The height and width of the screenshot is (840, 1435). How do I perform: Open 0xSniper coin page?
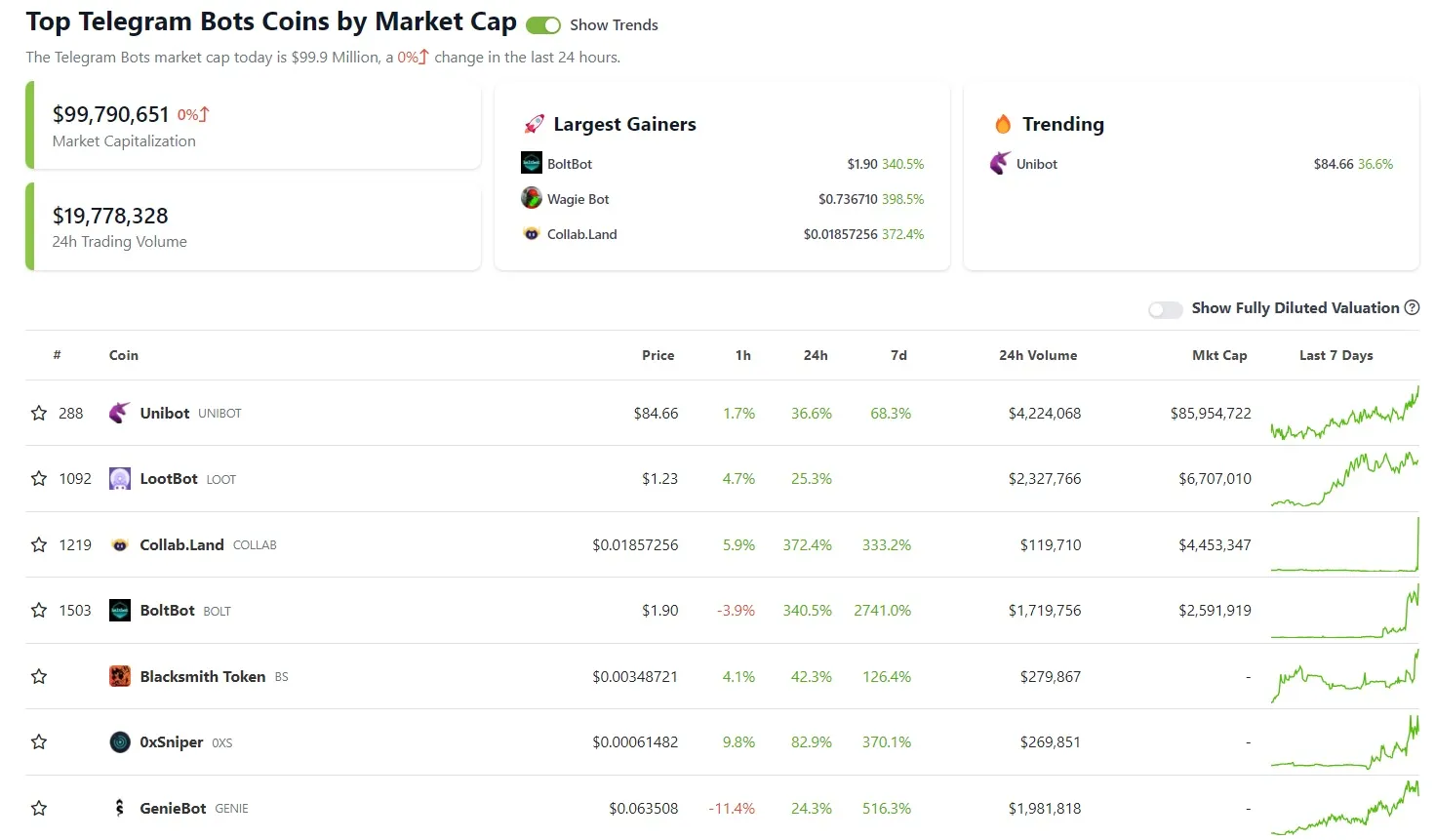172,742
